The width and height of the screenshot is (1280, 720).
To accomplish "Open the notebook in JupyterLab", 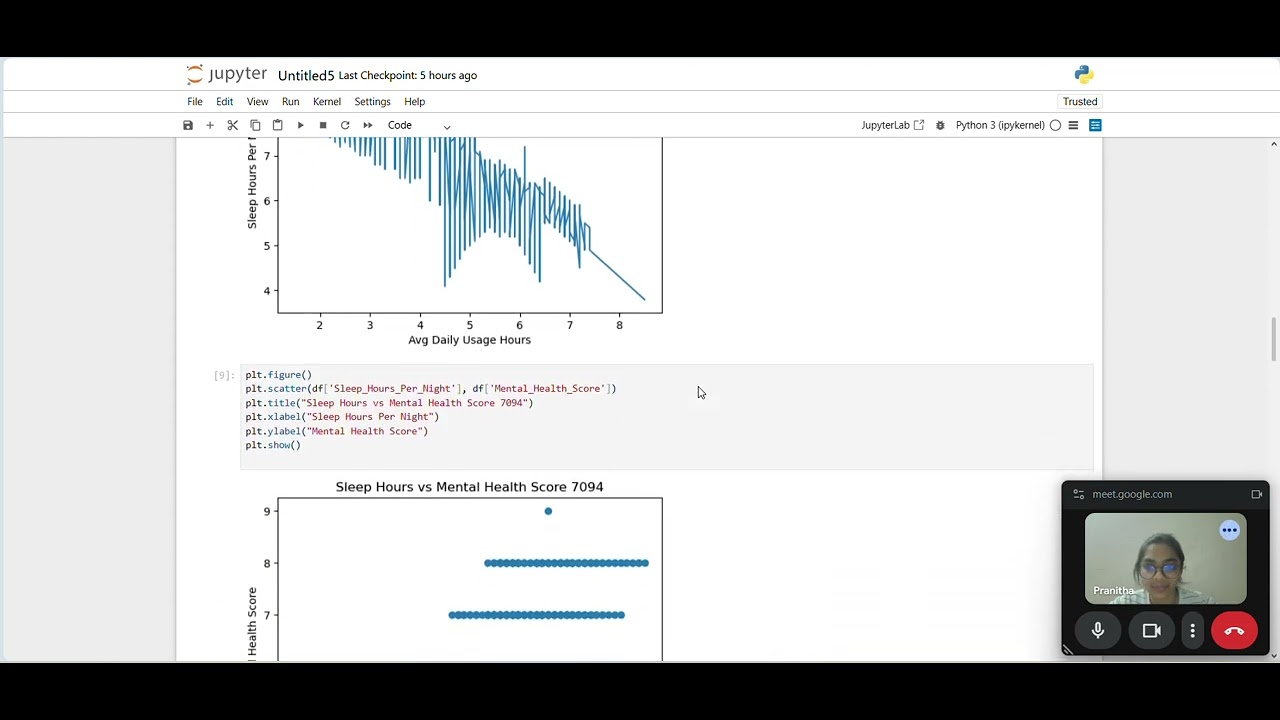I will (892, 125).
